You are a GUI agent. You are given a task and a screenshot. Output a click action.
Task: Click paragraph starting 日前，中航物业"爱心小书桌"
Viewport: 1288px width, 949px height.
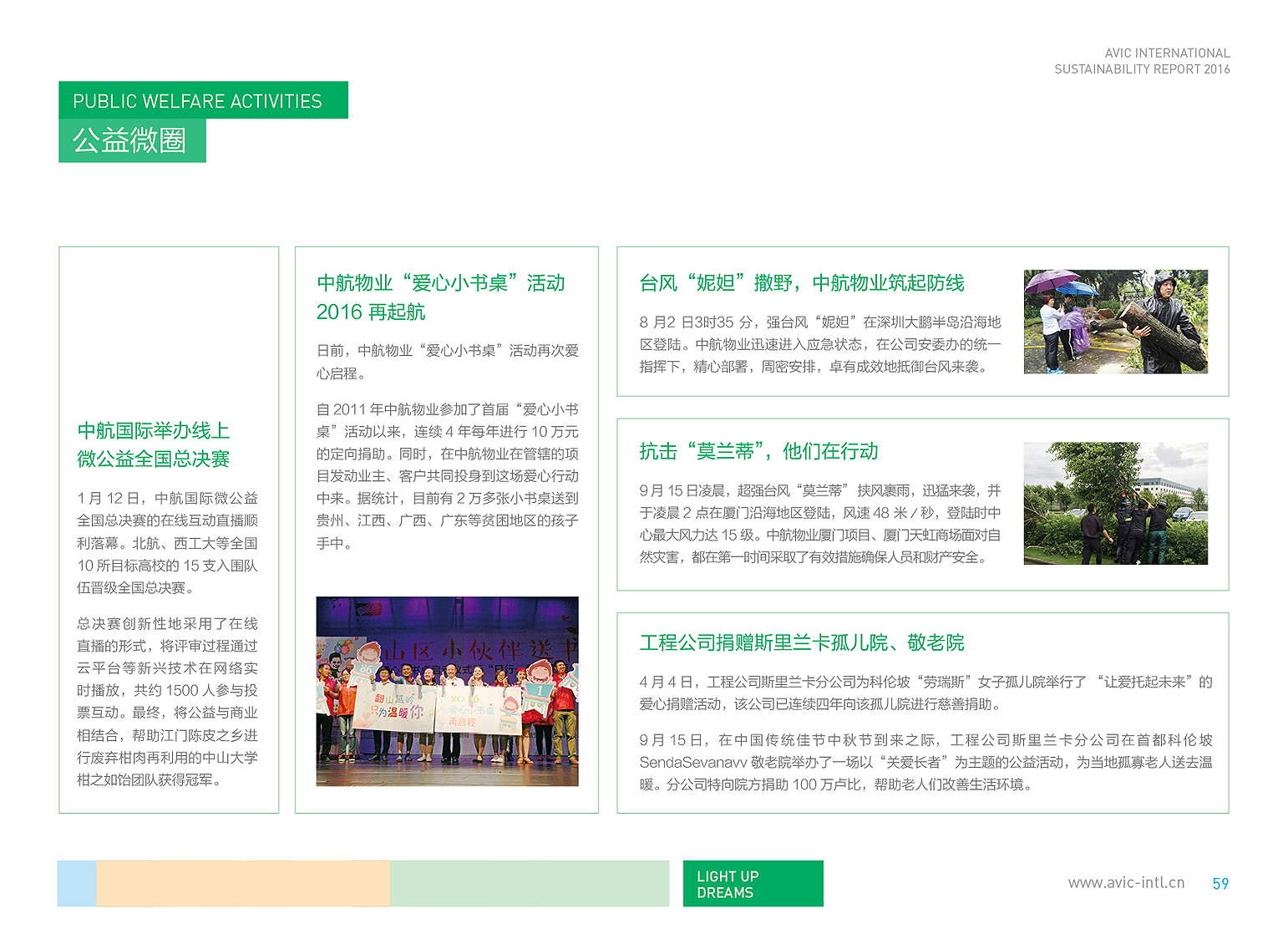point(447,362)
